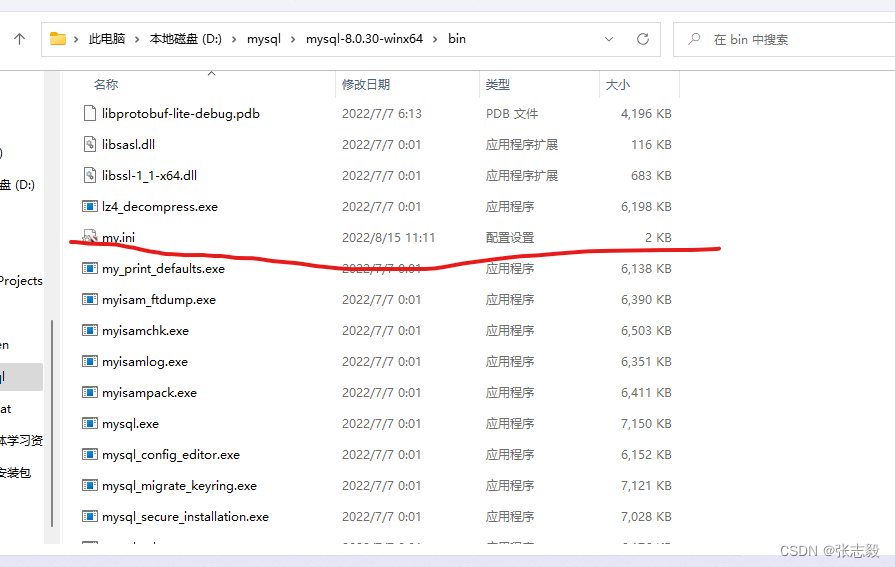
Task: Select file name libprotobuf-lite-debug.pdb
Action: (x=181, y=114)
